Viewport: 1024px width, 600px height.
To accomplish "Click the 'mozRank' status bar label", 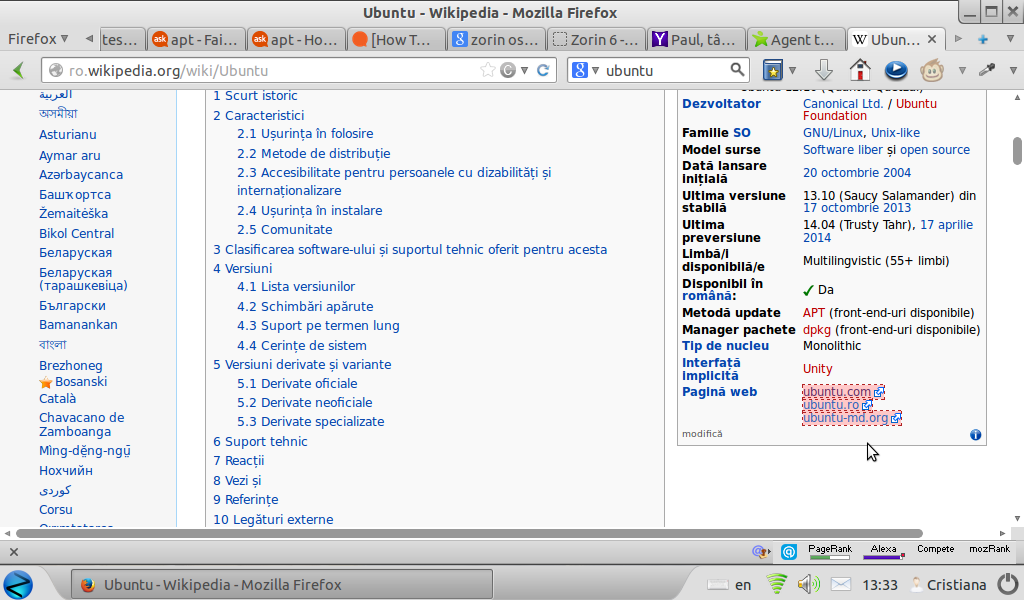I will pyautogui.click(x=989, y=549).
